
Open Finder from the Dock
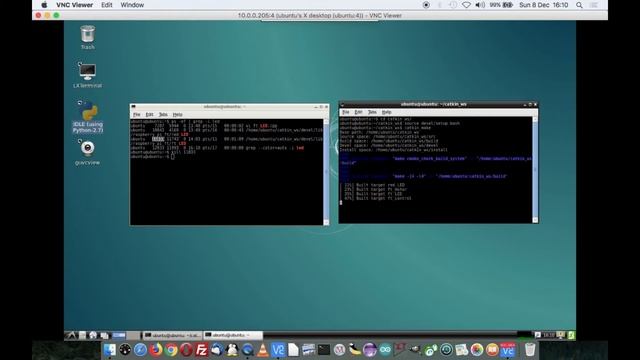click(x=110, y=350)
